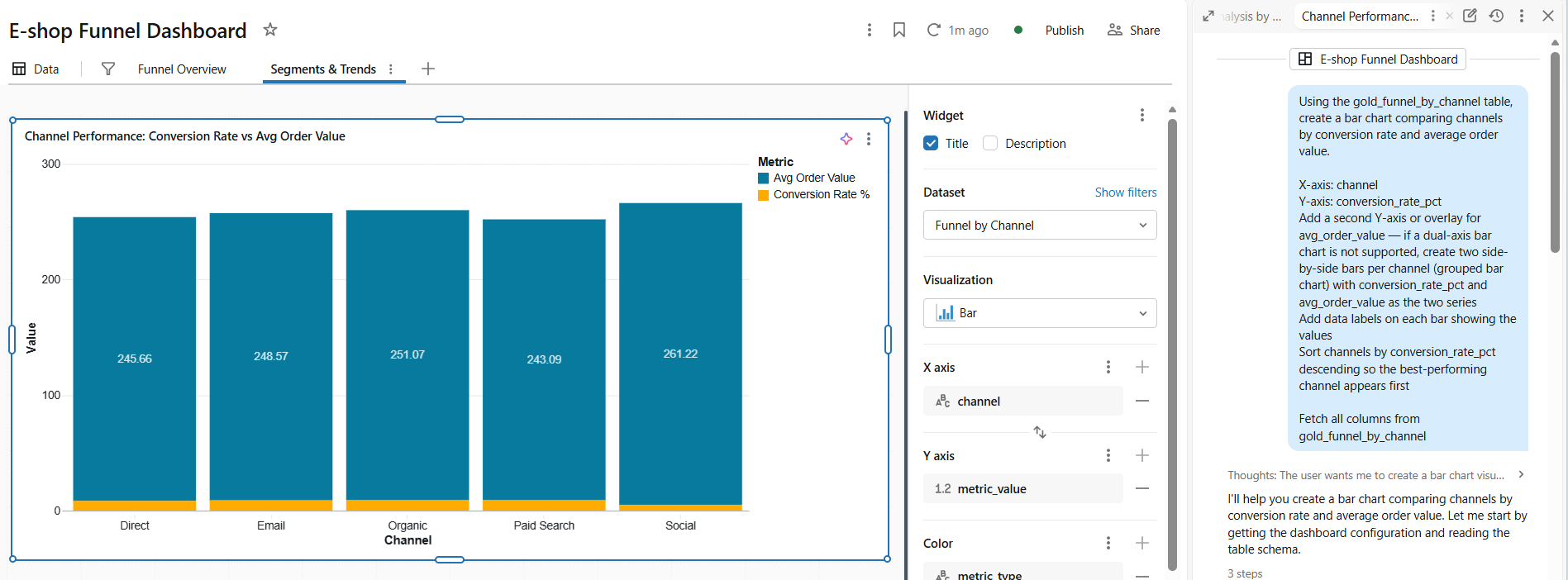Add a field to X axis
This screenshot has height=580, width=1568.
pyautogui.click(x=1142, y=367)
